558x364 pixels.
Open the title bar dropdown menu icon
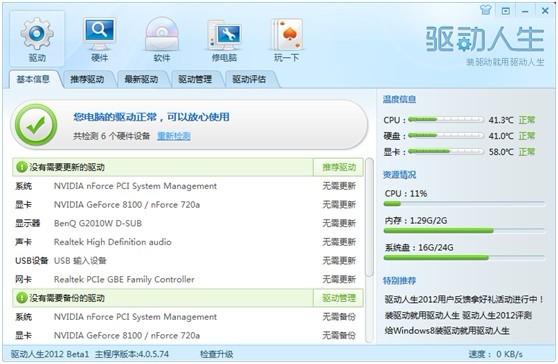(506, 11)
